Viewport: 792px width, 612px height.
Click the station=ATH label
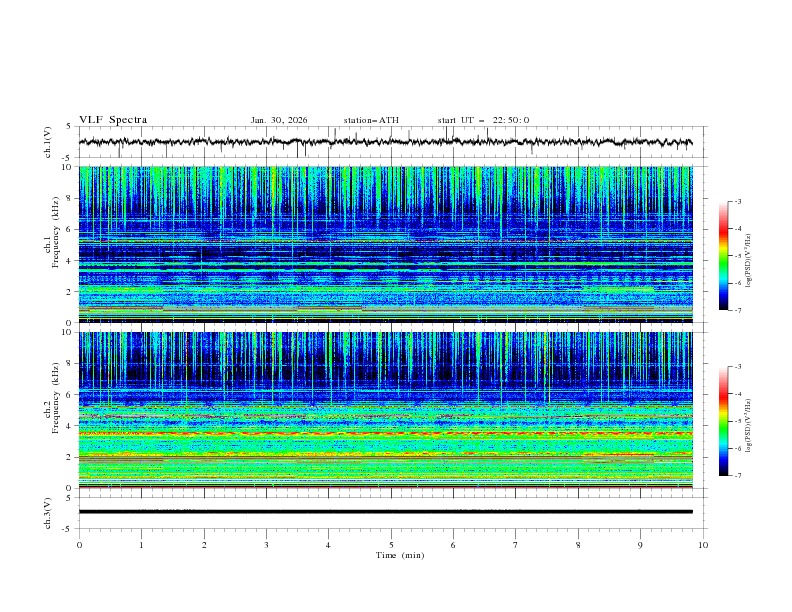(371, 120)
